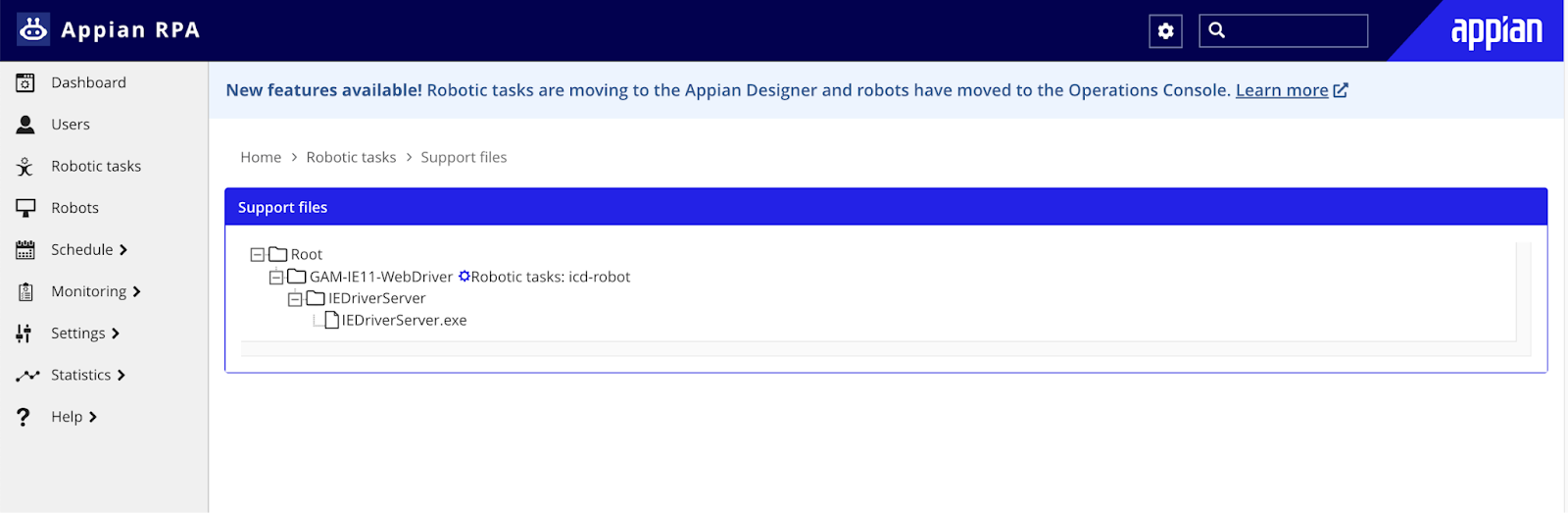
Task: Click the Appian RPA title text
Action: (130, 30)
